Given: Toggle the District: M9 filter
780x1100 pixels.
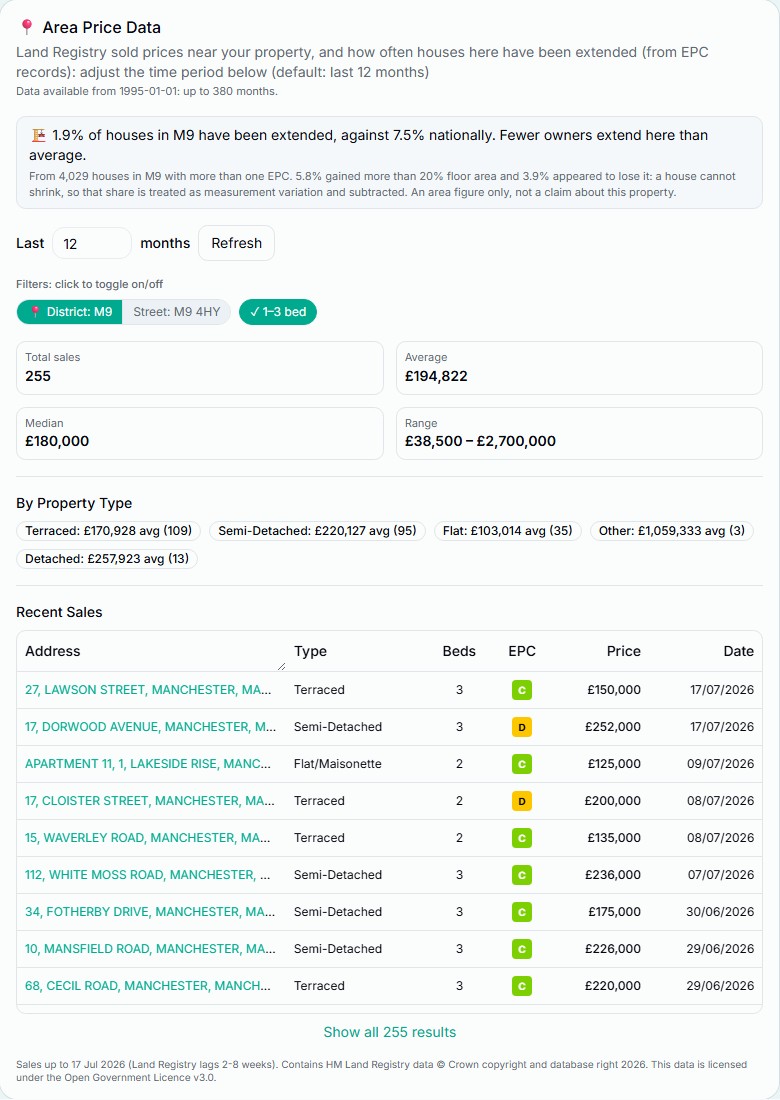Looking at the screenshot, I should (x=69, y=312).
